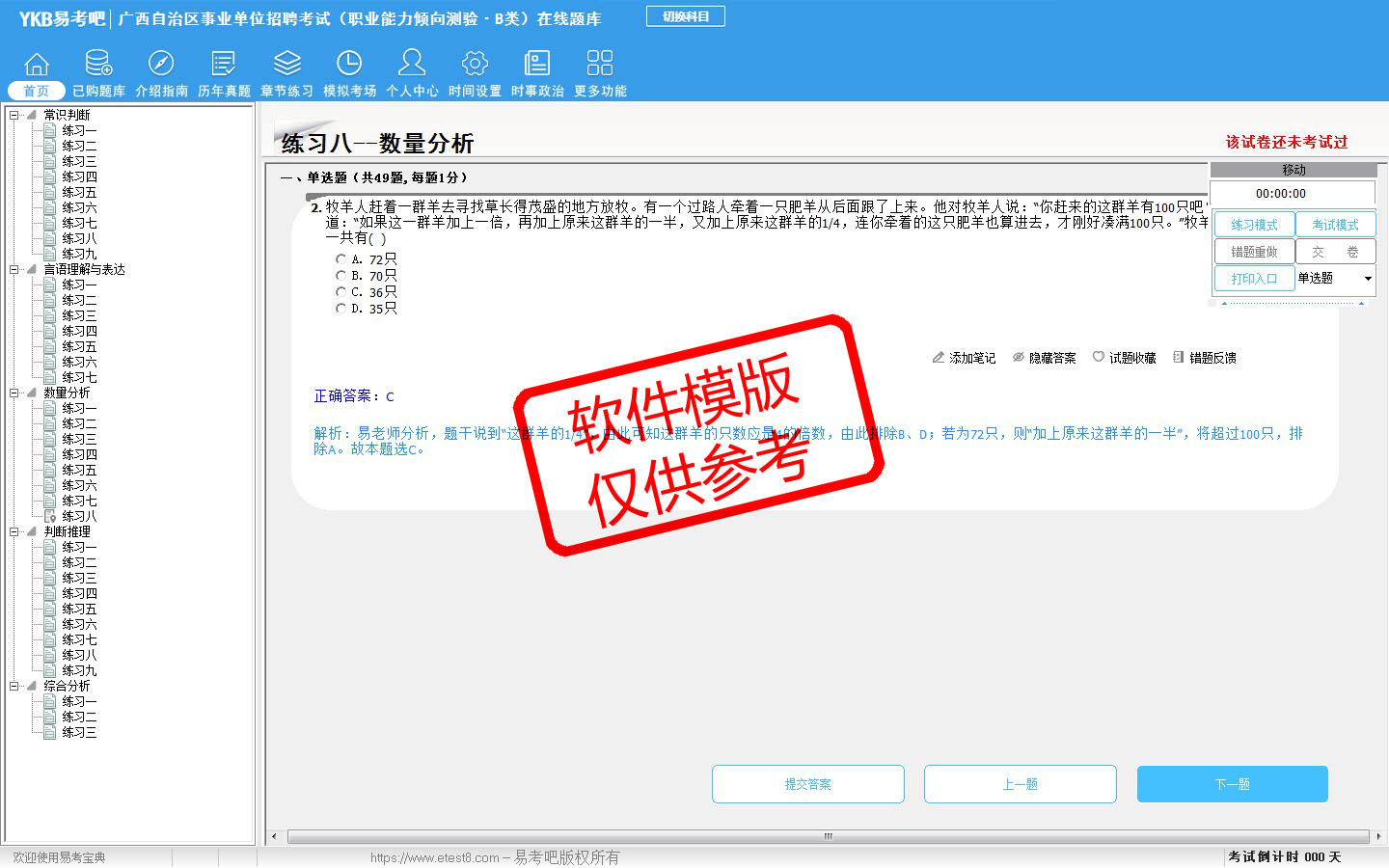Open 历年真题 past papers icon
Viewport: 1389px width, 868px height.
[224, 65]
